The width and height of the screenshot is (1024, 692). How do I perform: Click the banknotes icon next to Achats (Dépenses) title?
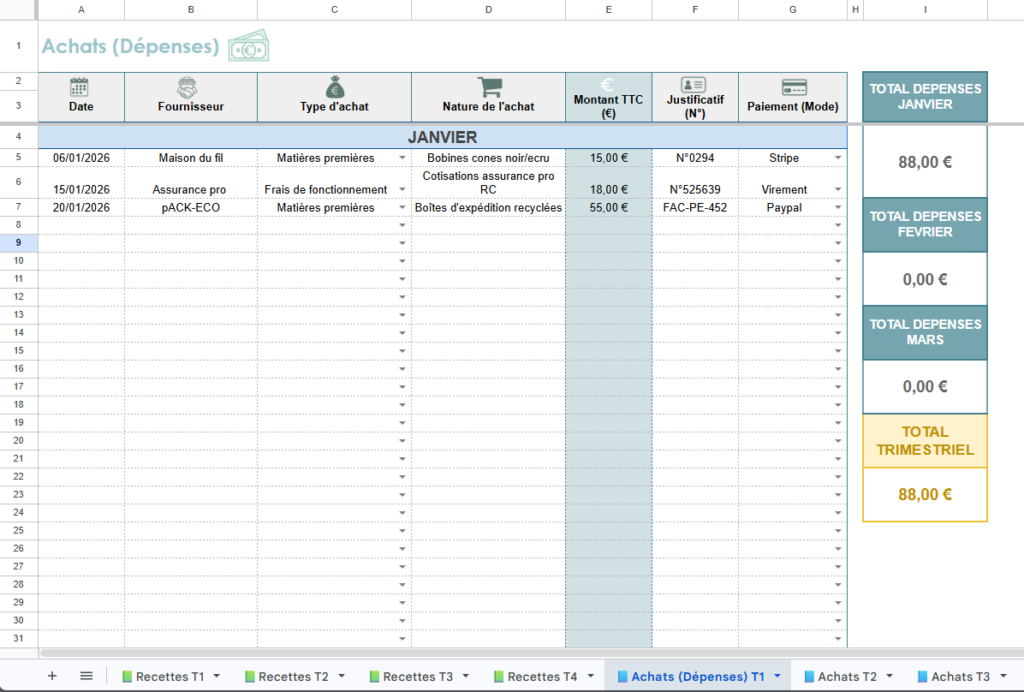tap(248, 46)
